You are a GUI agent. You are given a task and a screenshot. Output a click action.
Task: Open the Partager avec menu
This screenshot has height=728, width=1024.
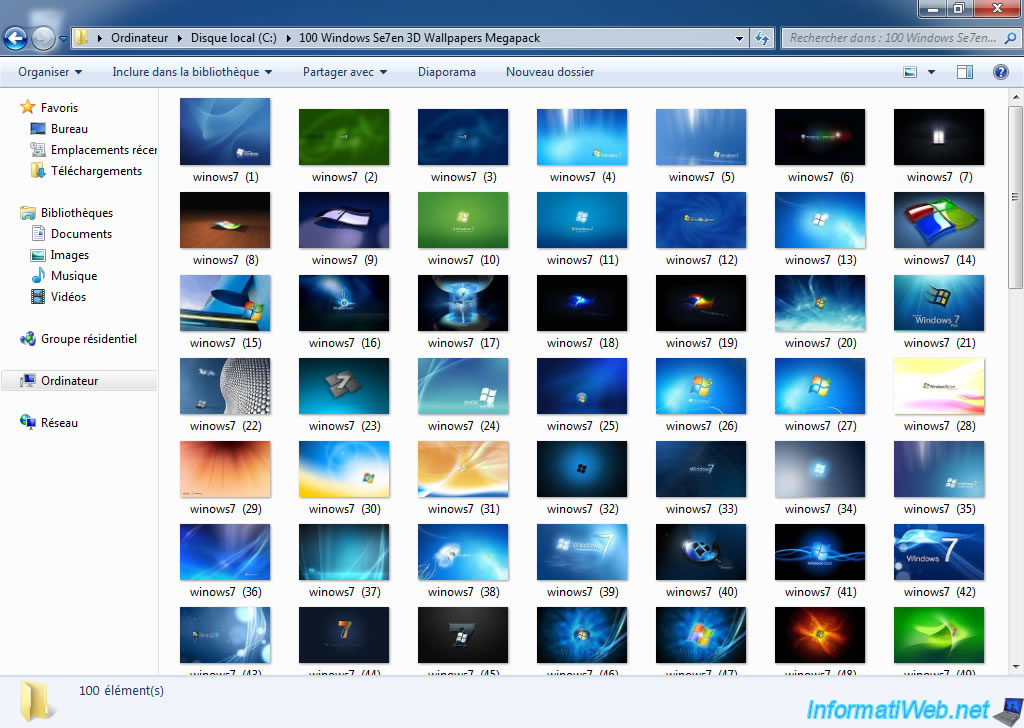(345, 72)
